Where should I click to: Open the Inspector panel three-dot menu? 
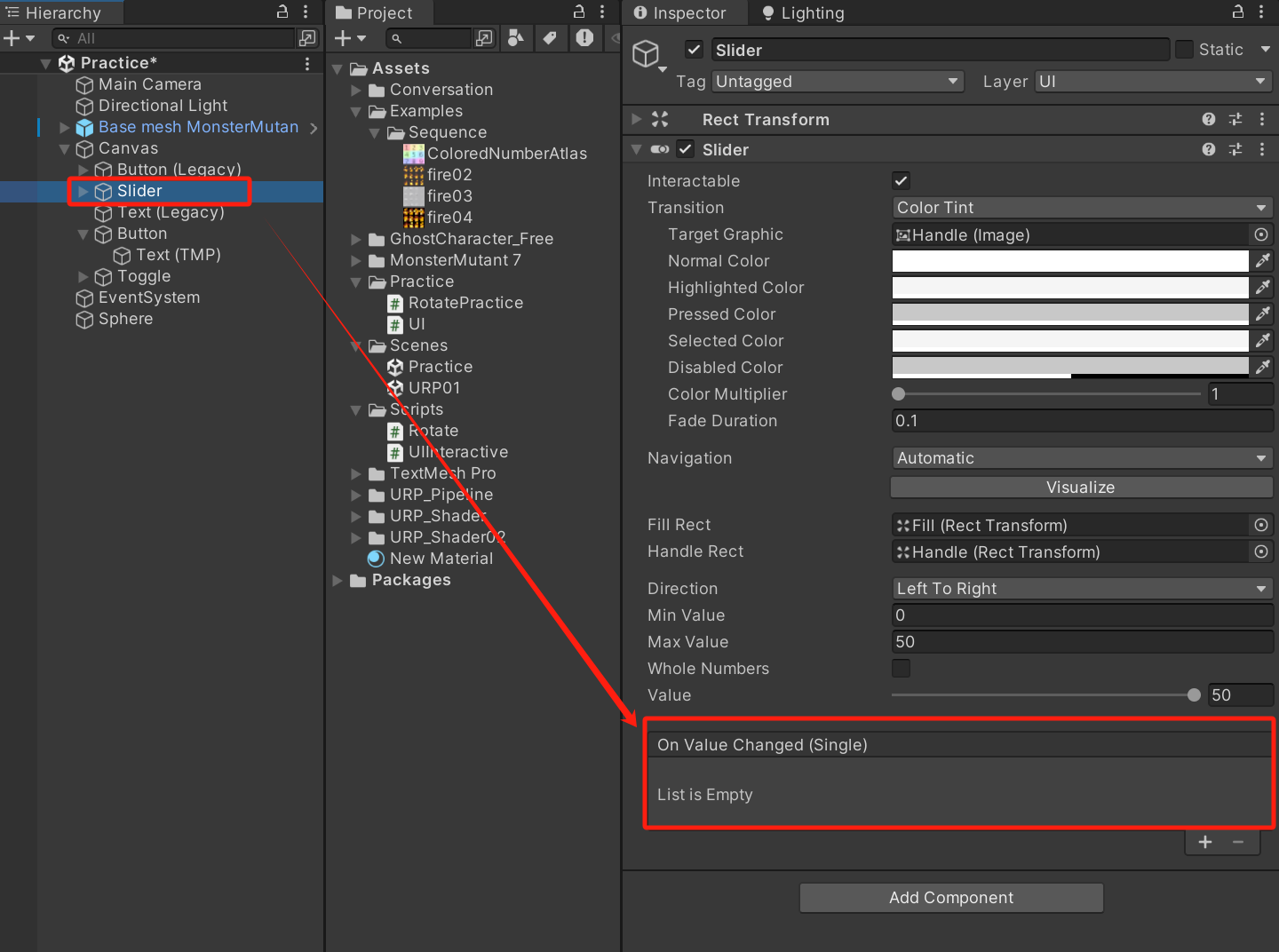pos(1261,12)
